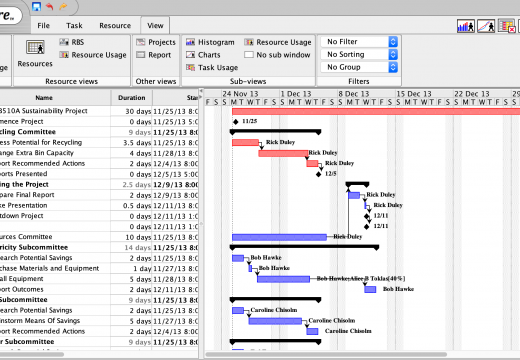Screen dimensions: 520x360
Task: Click the Name column header
Action: tap(44, 98)
